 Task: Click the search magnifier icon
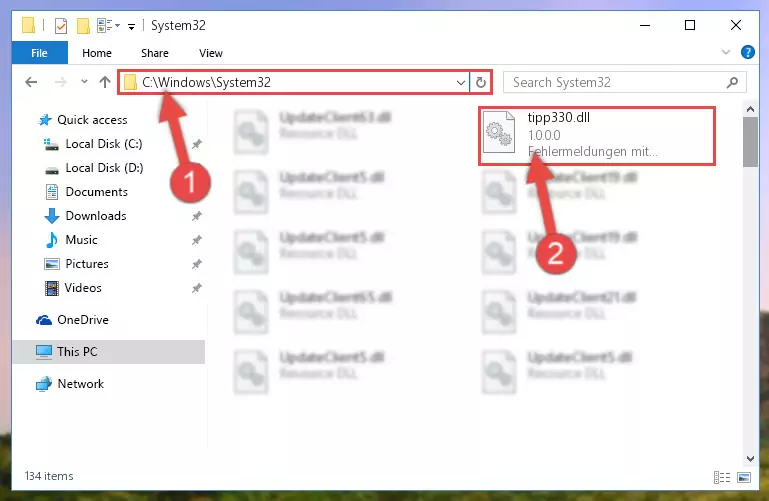coord(732,82)
